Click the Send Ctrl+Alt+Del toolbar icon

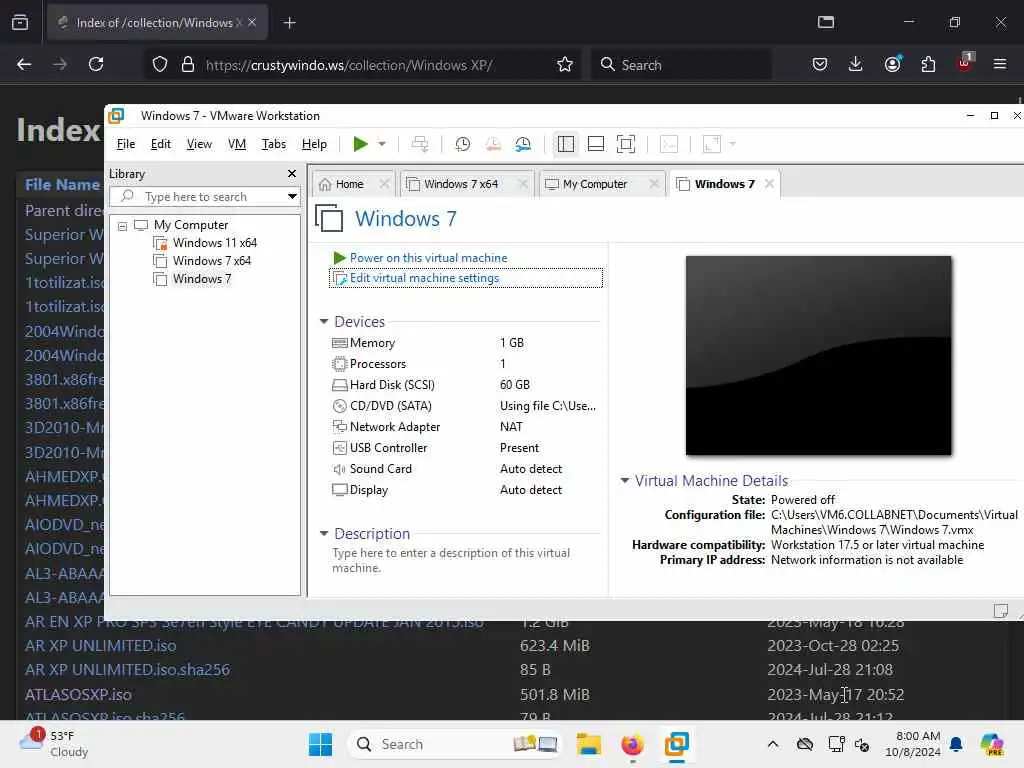[x=420, y=144]
